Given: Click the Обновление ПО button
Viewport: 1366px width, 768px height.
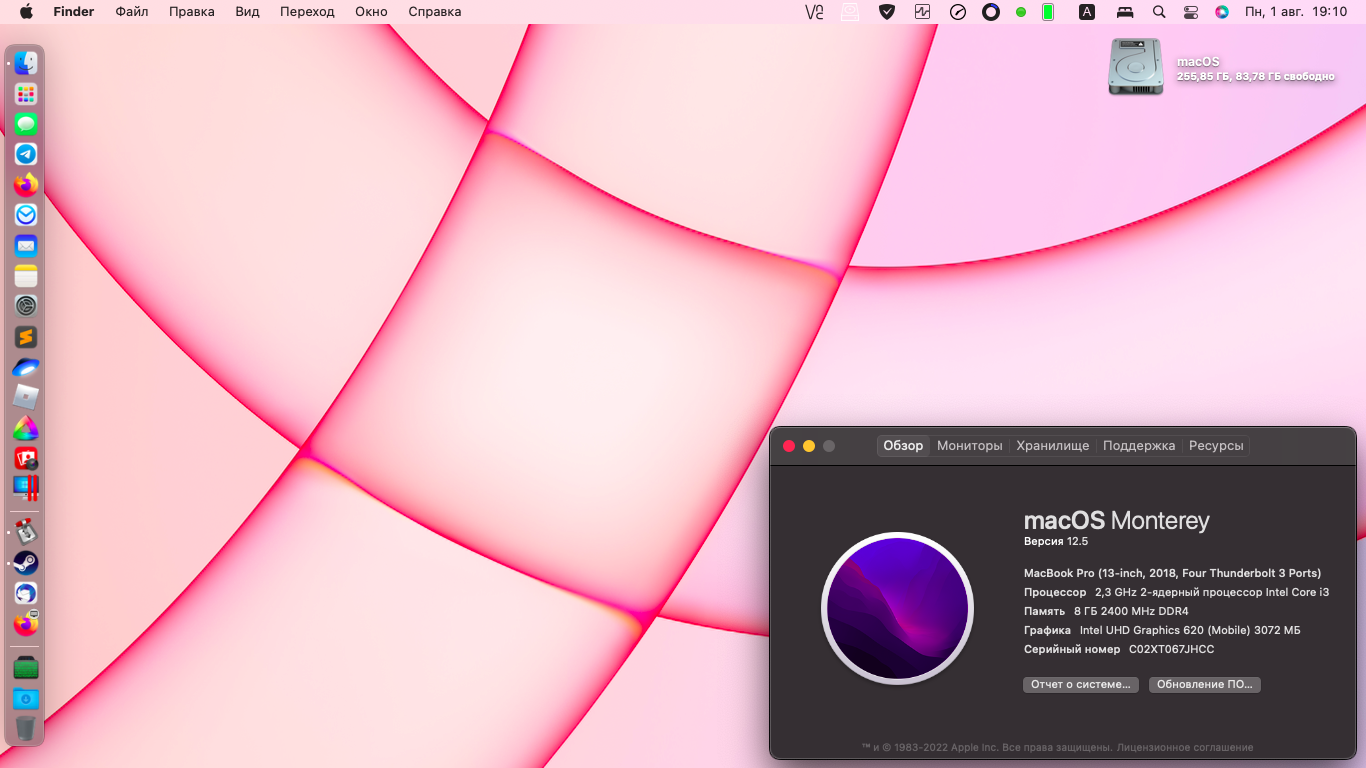Looking at the screenshot, I should pos(1205,685).
